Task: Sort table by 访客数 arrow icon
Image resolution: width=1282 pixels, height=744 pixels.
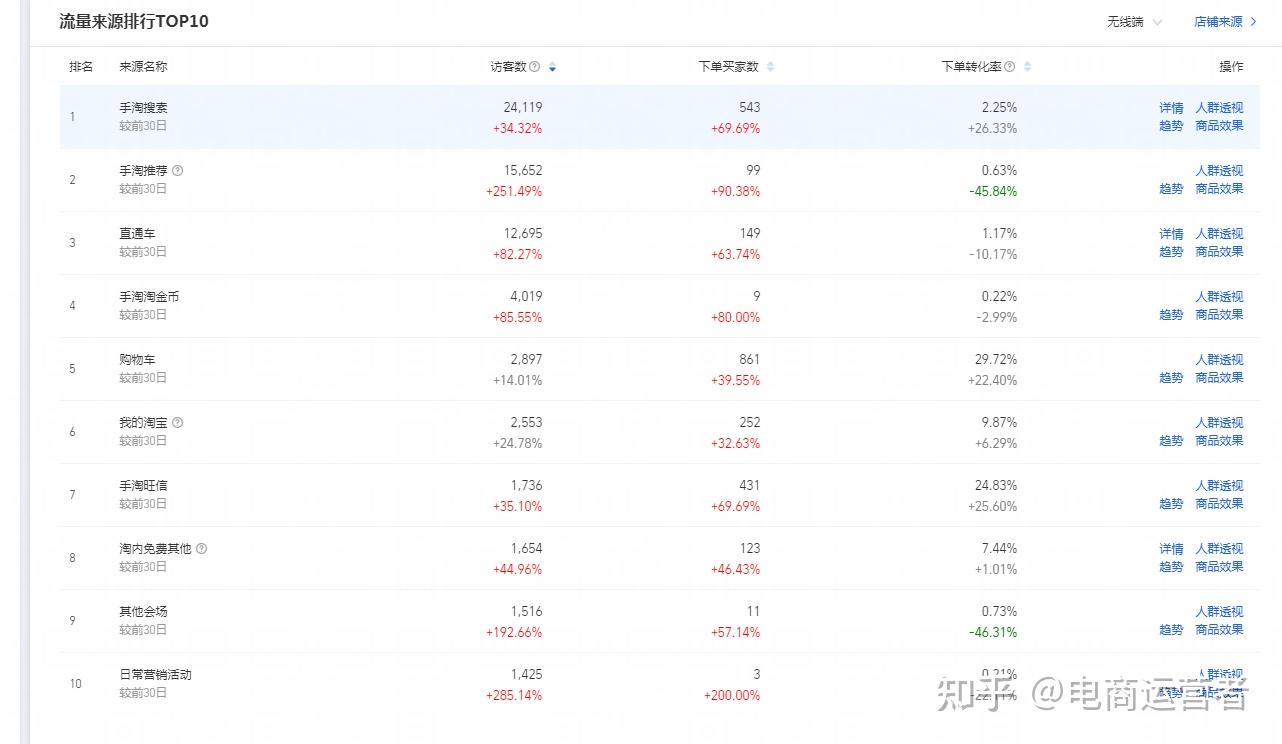Action: coord(552,67)
